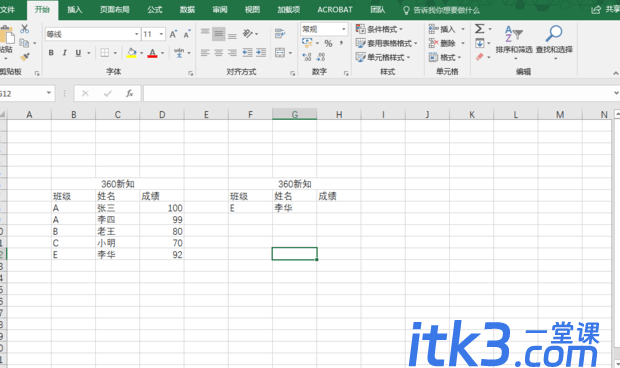The height and width of the screenshot is (368, 620).
Task: Click the Clear eraser icon
Action: point(480,57)
